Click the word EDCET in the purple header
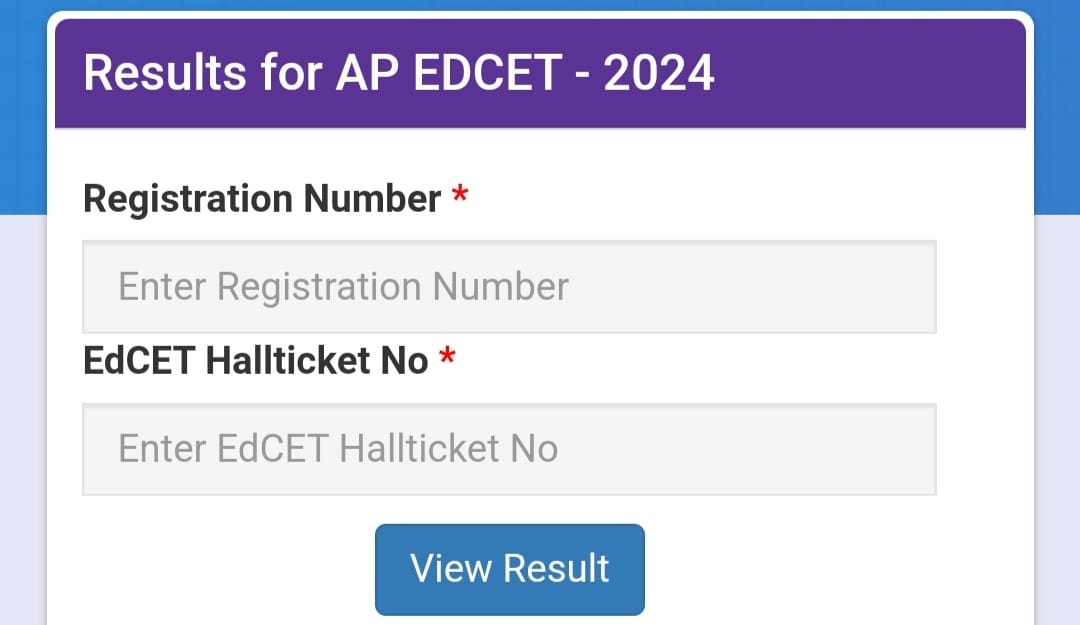The height and width of the screenshot is (625, 1080). pos(488,72)
